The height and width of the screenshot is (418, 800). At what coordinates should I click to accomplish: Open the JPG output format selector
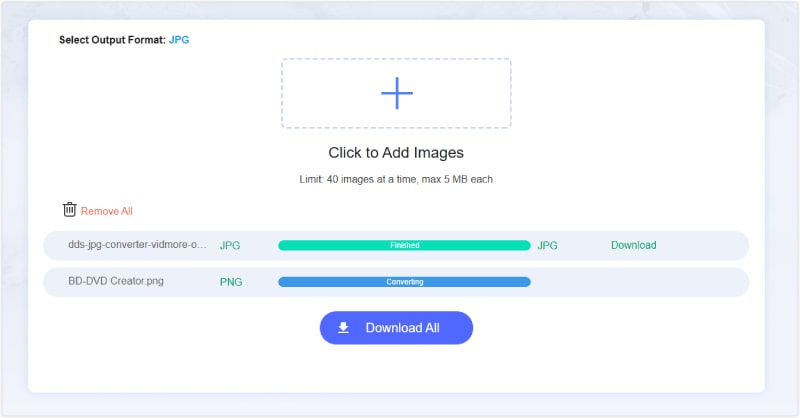click(179, 41)
